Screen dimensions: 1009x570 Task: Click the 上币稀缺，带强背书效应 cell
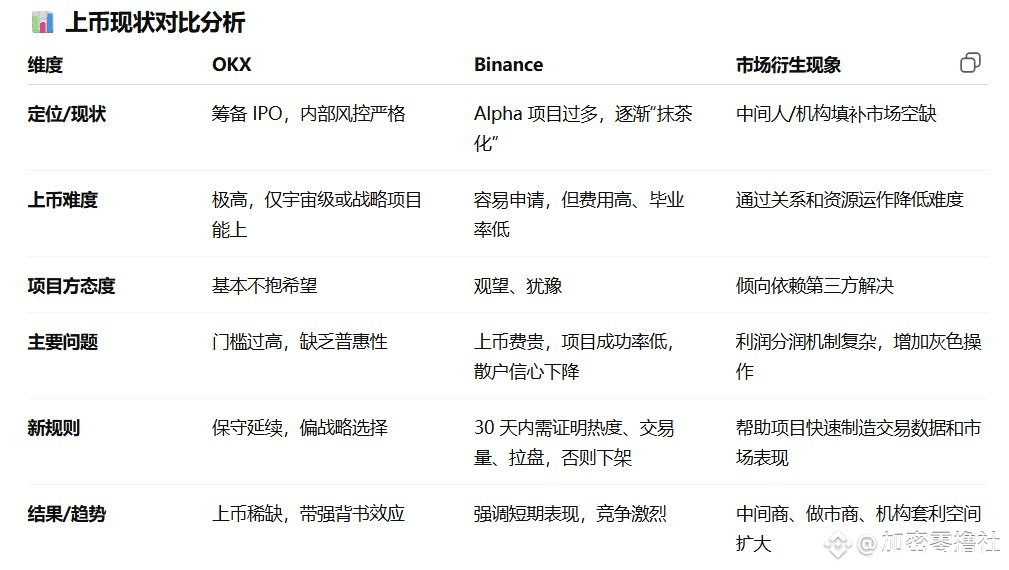pos(308,513)
